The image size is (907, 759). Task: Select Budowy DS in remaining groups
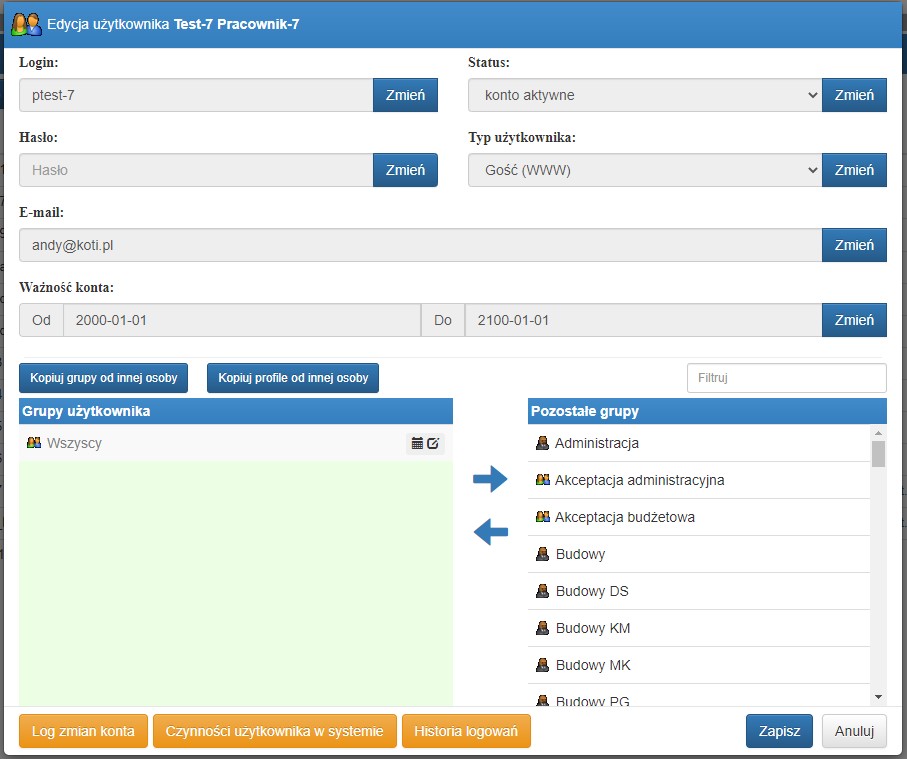coord(699,591)
